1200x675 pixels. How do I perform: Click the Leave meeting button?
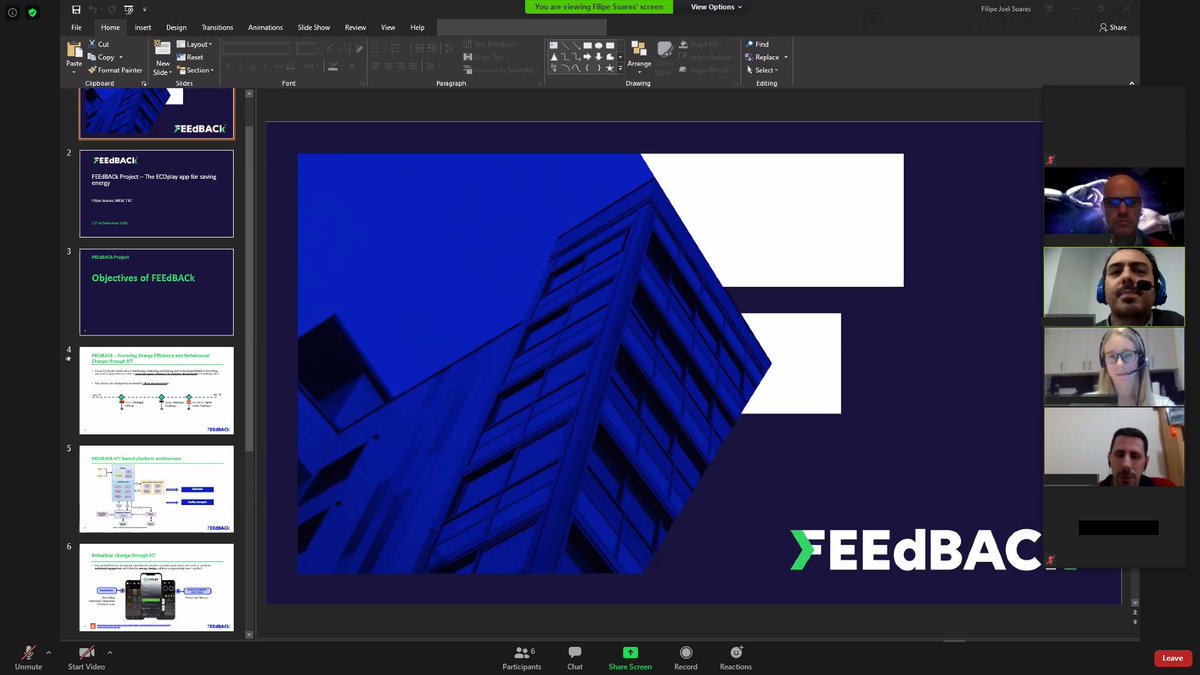pos(1171,658)
